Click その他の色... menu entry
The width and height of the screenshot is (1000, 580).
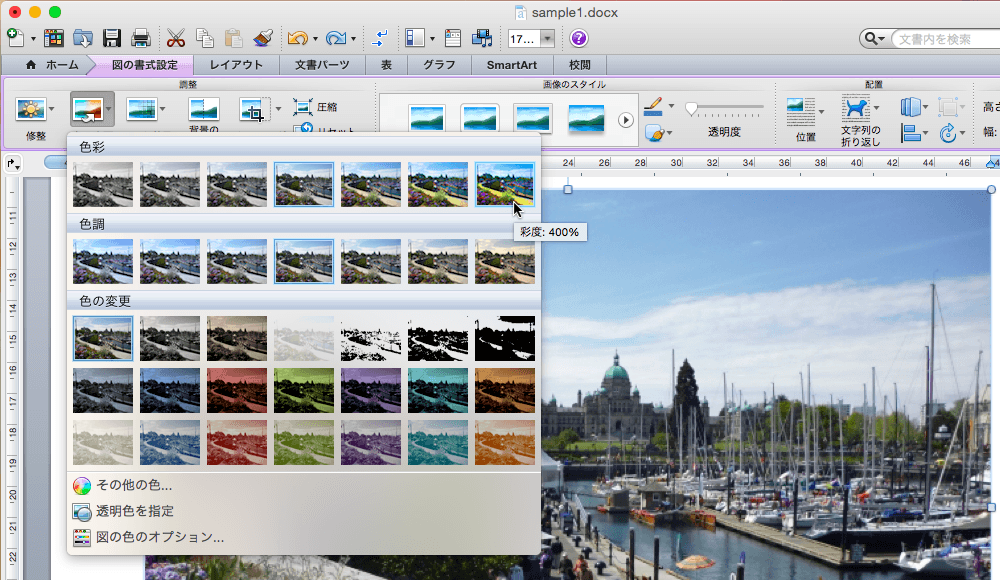click(x=134, y=485)
